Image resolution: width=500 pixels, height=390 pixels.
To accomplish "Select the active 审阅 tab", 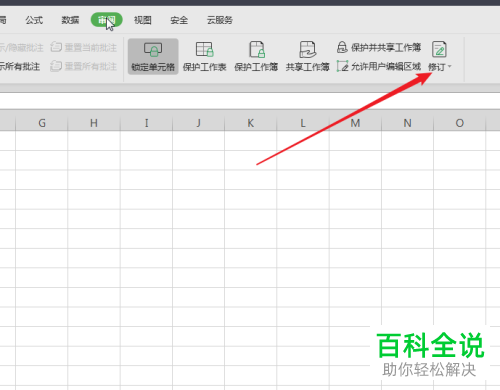I will pyautogui.click(x=106, y=20).
